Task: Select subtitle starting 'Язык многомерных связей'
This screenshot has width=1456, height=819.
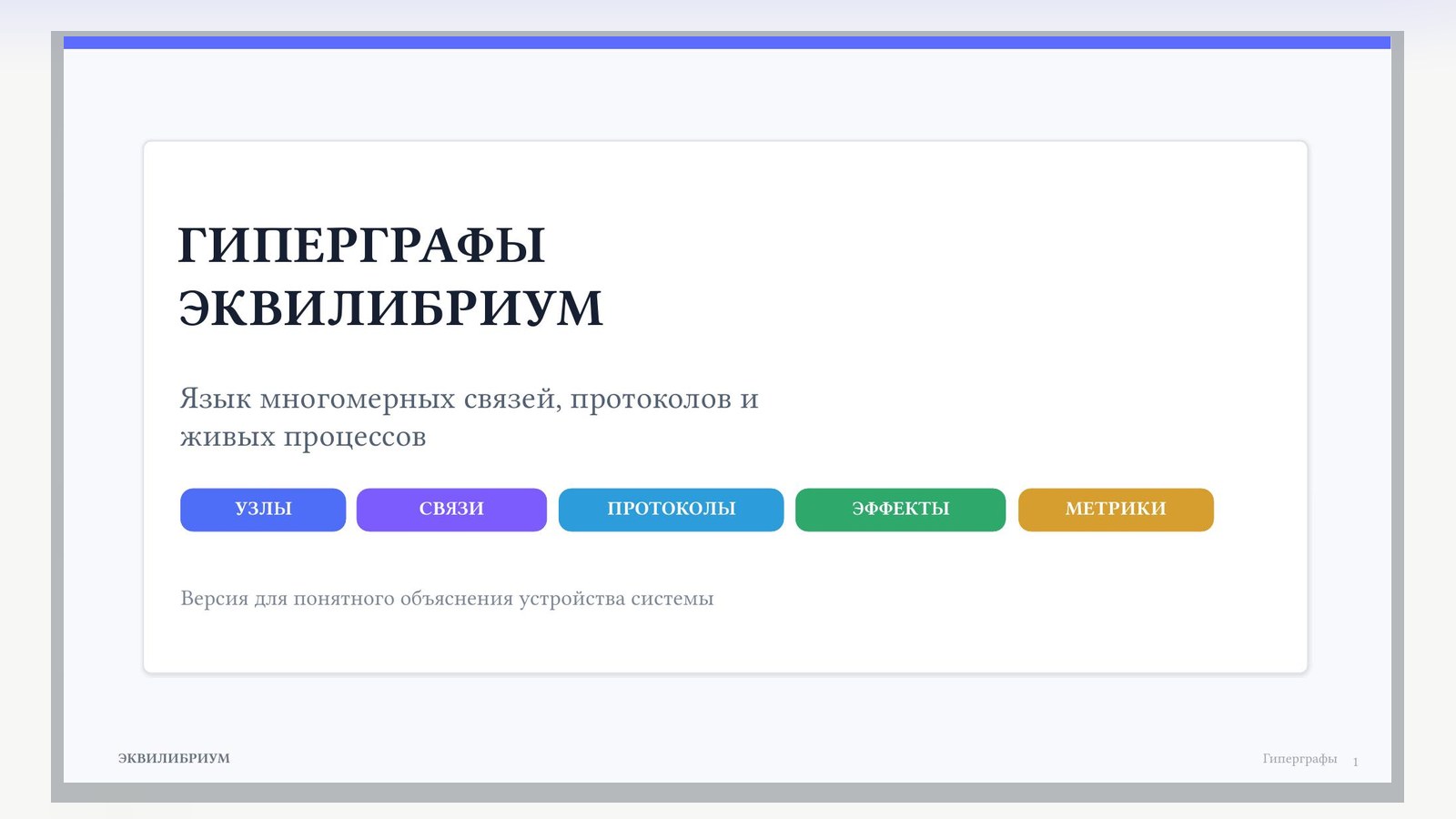Action: (x=469, y=418)
